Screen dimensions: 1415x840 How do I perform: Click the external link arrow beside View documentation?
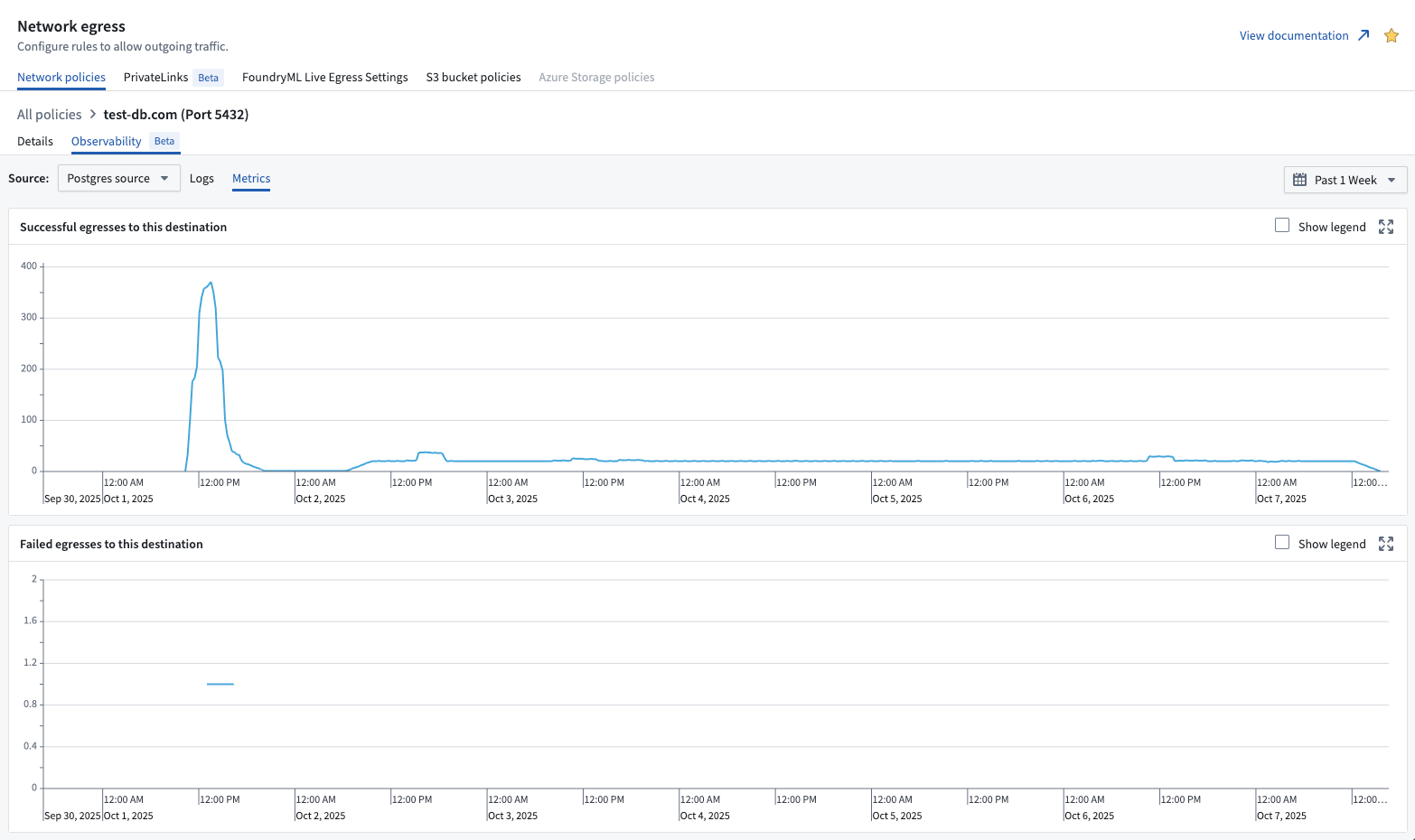[x=1363, y=35]
